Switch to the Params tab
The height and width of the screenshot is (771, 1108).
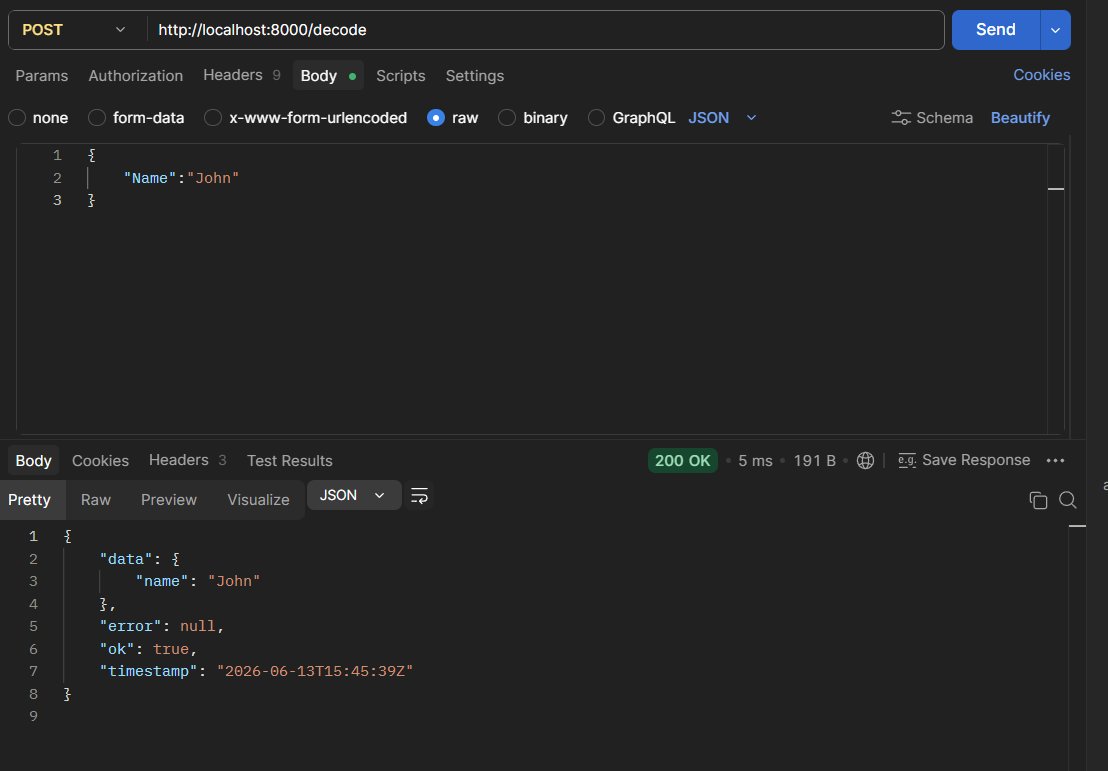pos(42,76)
